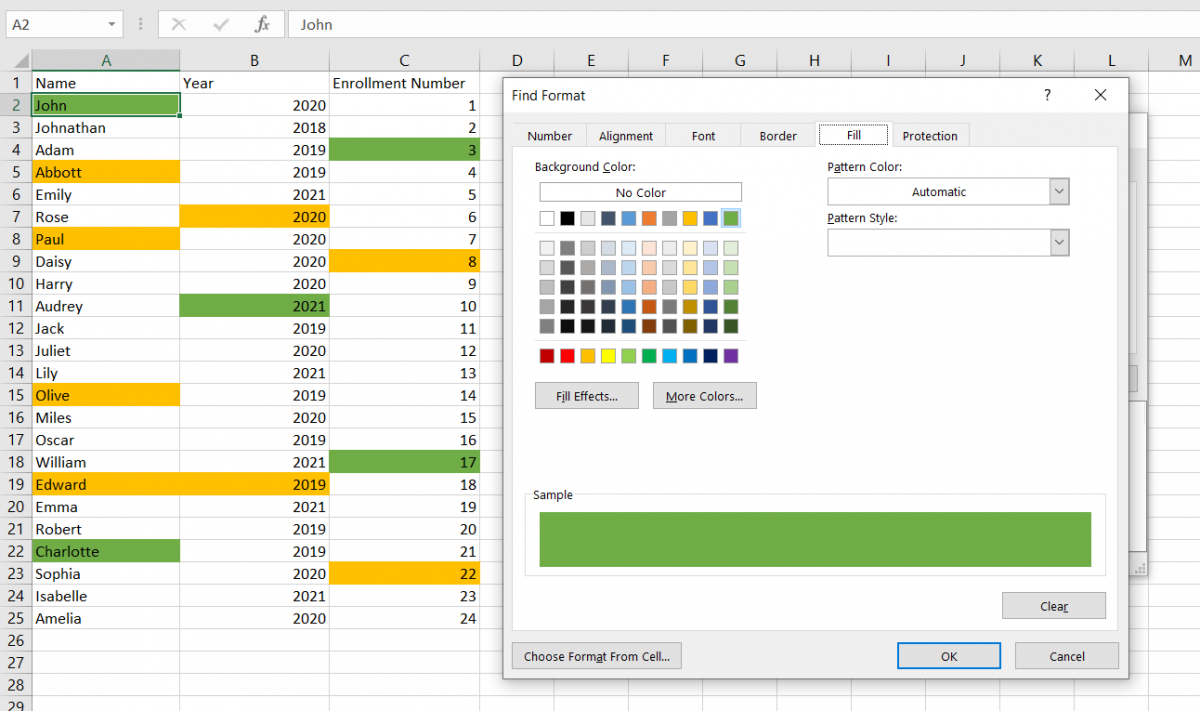Open the Pattern Style dropdown
The width and height of the screenshot is (1200, 711).
[x=1059, y=242]
